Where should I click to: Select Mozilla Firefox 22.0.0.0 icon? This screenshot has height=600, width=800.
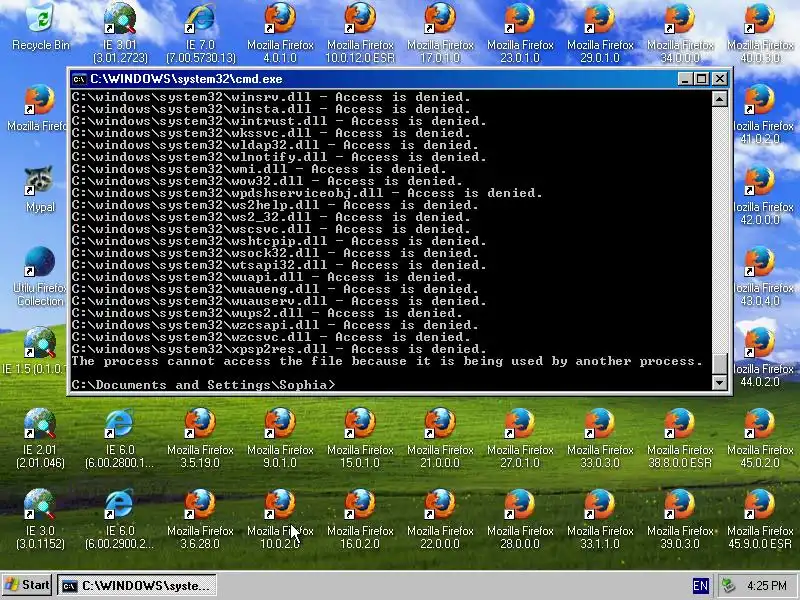tap(440, 519)
